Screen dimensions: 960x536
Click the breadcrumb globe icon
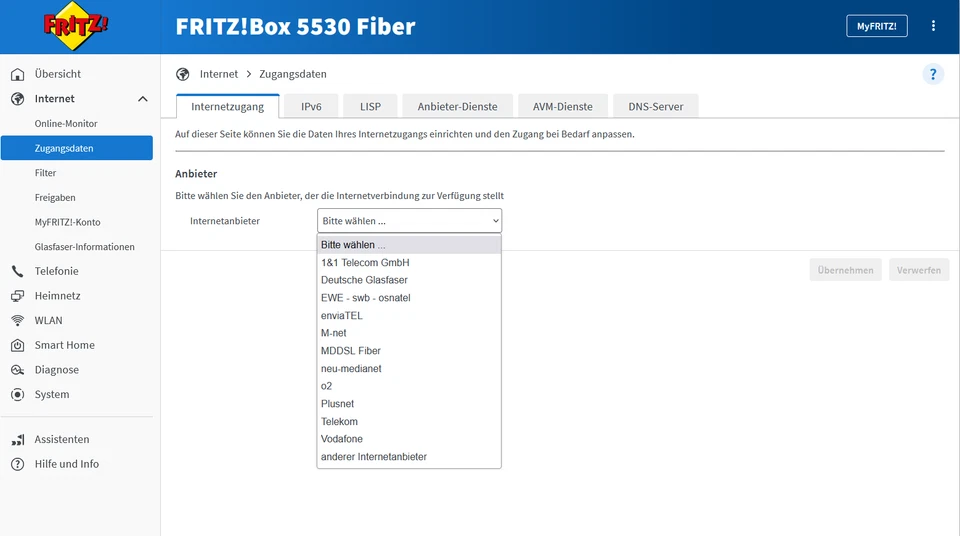click(182, 74)
